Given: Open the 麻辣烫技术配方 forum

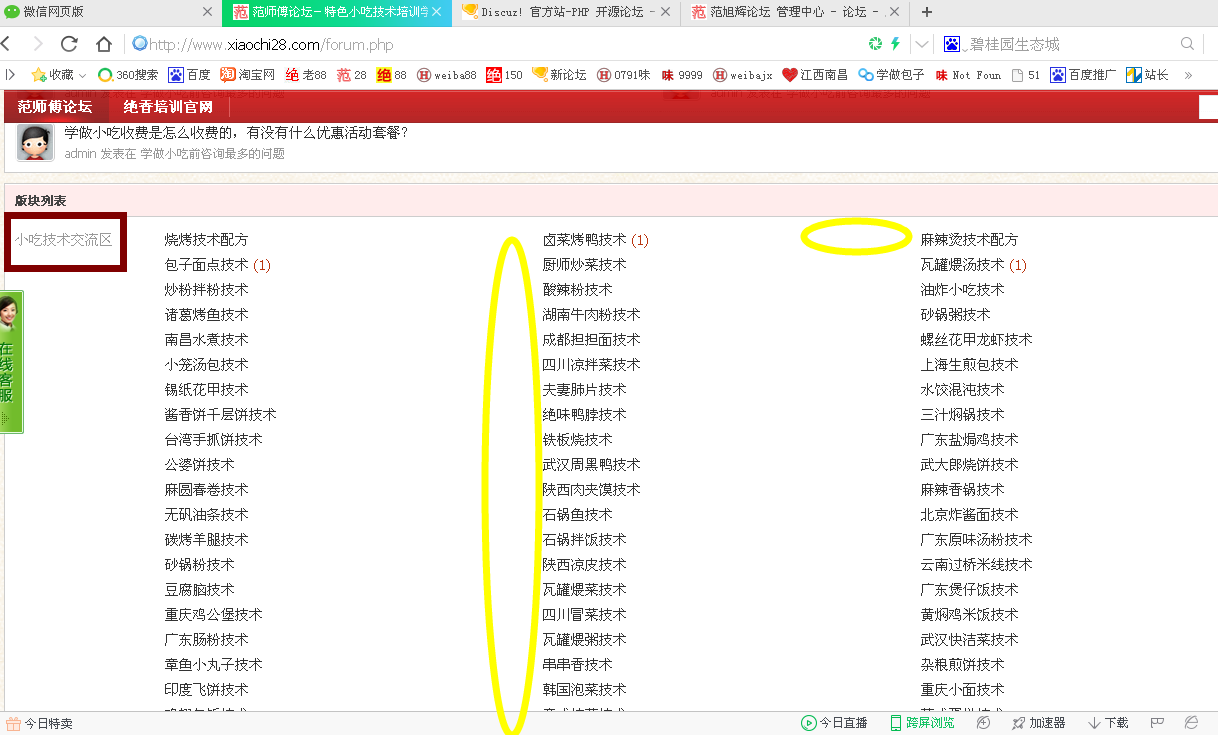Looking at the screenshot, I should click(969, 240).
